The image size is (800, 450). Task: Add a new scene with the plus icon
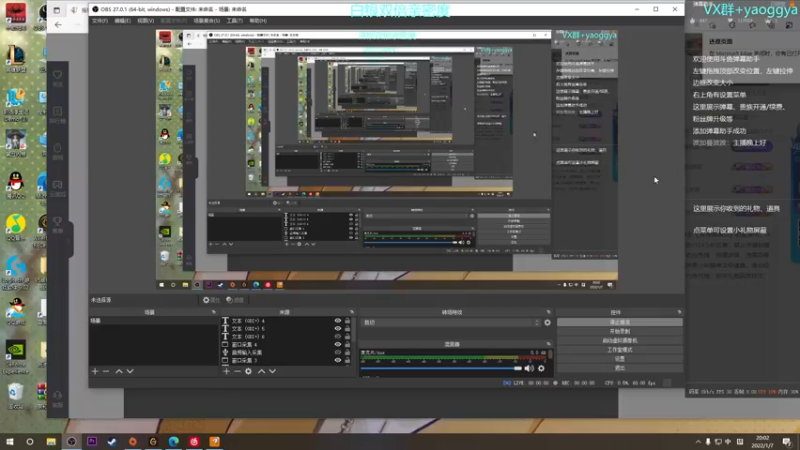click(x=95, y=371)
